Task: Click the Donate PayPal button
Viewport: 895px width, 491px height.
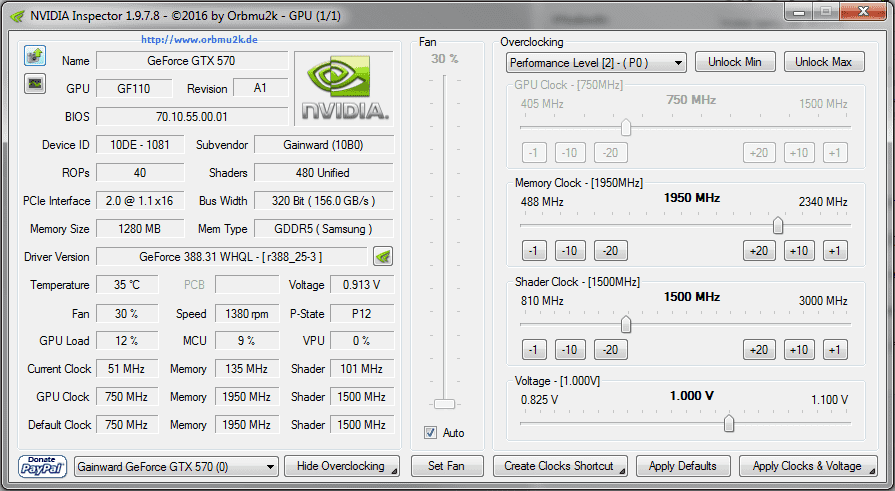Action: pyautogui.click(x=42, y=466)
